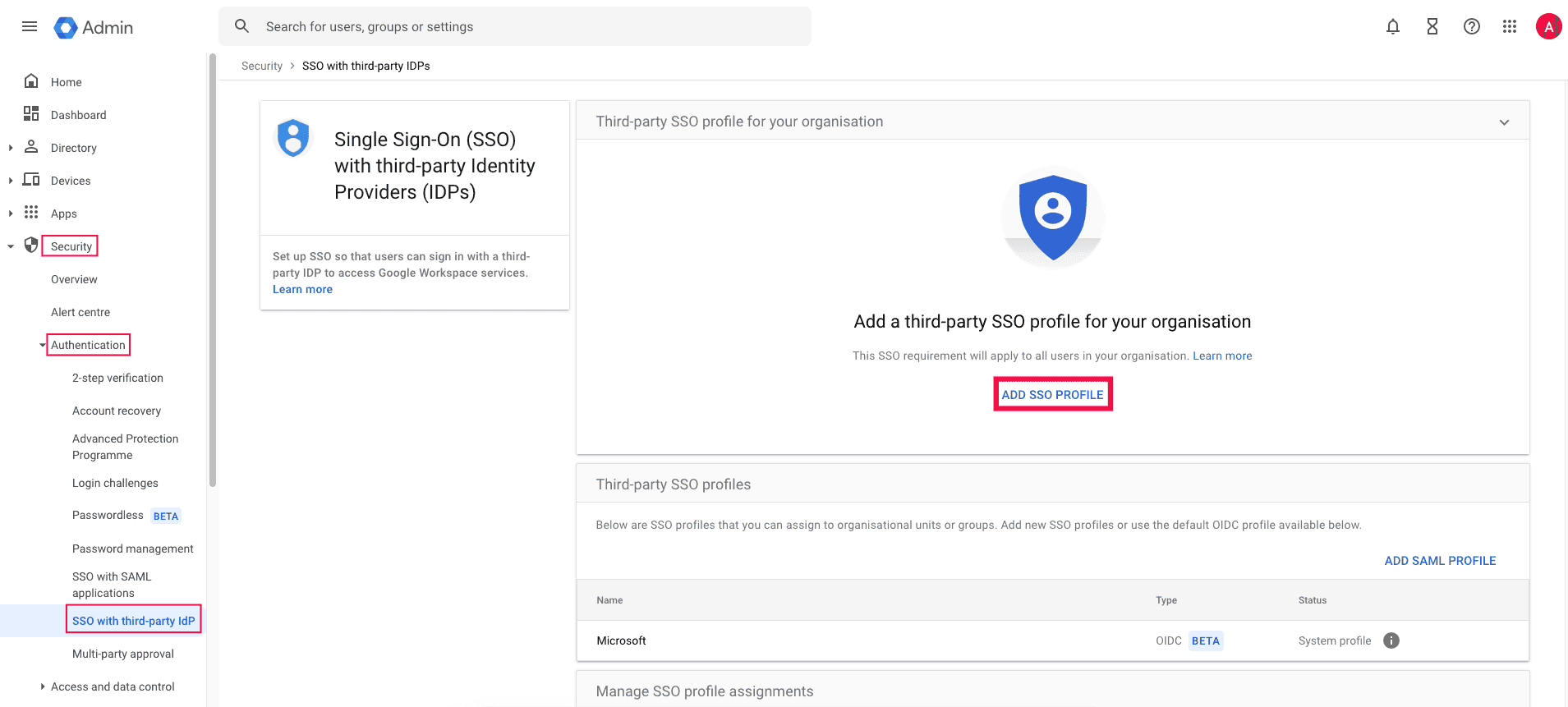This screenshot has height=707, width=1568.
Task: Collapse the Authentication submenu arrow
Action: (43, 345)
